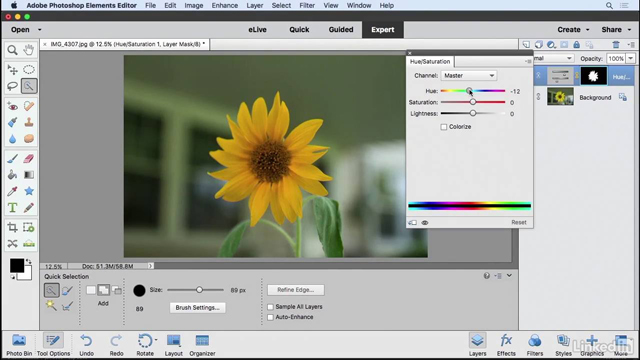Switch to the Guided tab
Image resolution: width=640 pixels, height=360 pixels.
(341, 30)
